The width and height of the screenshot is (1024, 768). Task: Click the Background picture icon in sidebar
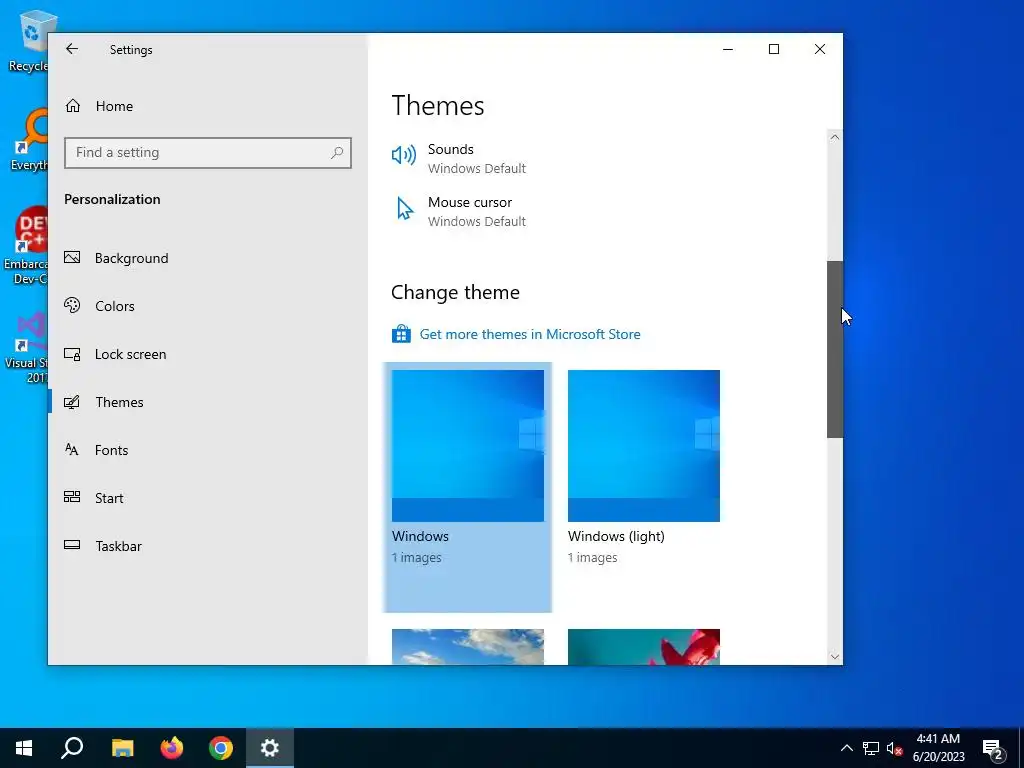(x=72, y=257)
